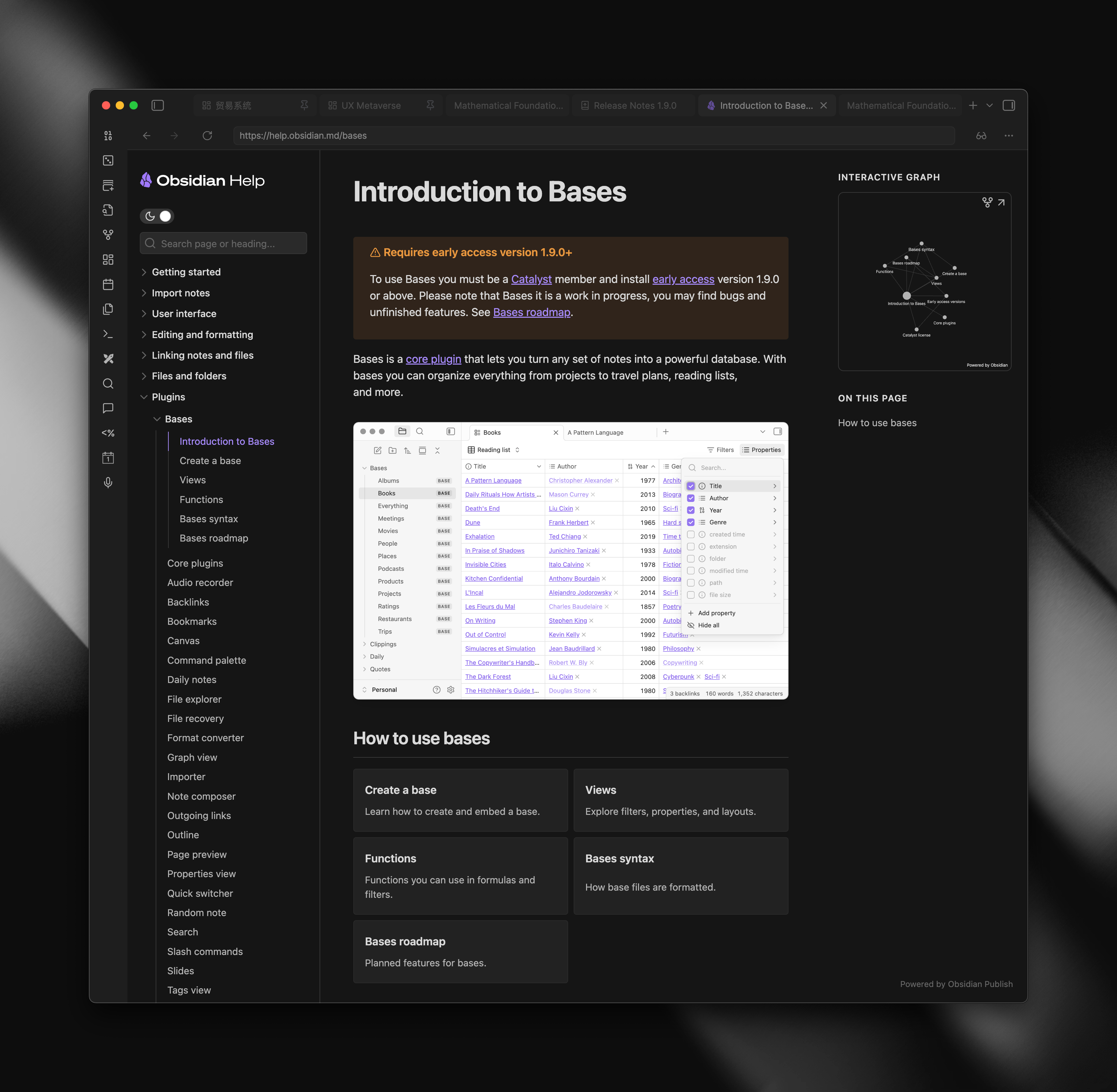This screenshot has height=1092, width=1117.
Task: Go back with the left arrow button
Action: 147,136
